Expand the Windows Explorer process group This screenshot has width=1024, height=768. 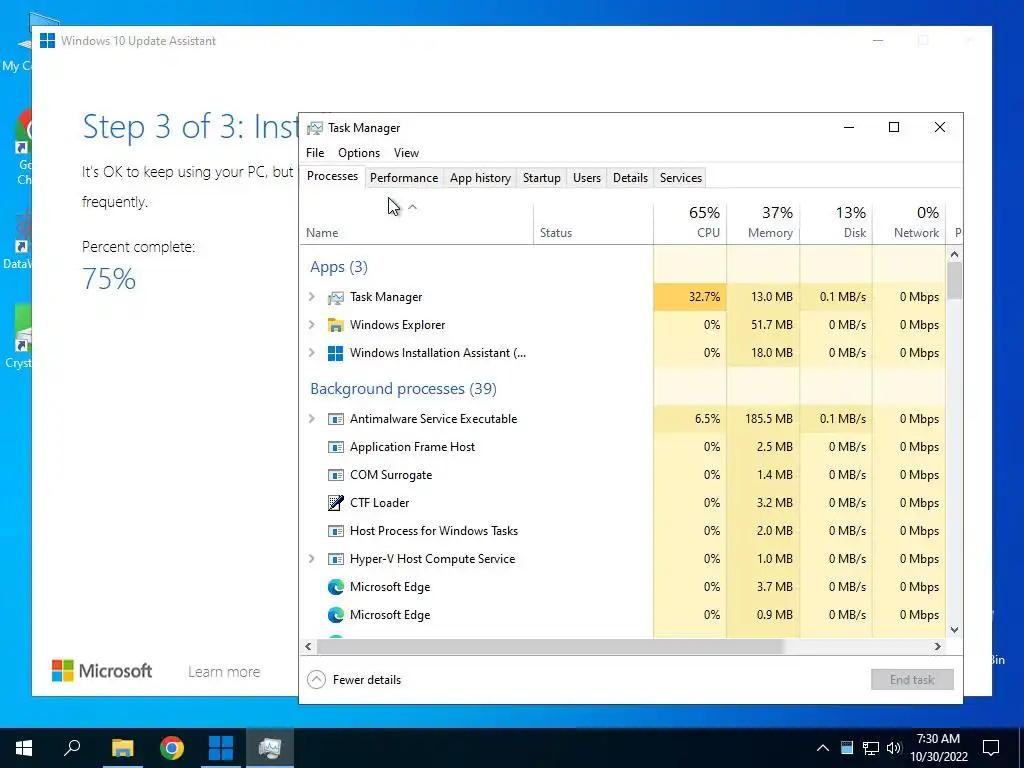pos(312,325)
